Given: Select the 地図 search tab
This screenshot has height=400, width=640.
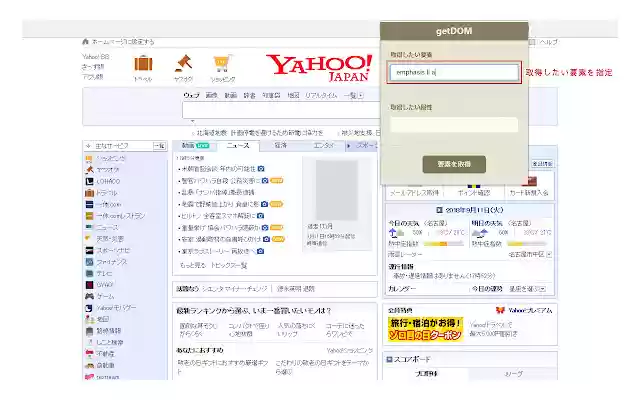Looking at the screenshot, I should coord(293,96).
